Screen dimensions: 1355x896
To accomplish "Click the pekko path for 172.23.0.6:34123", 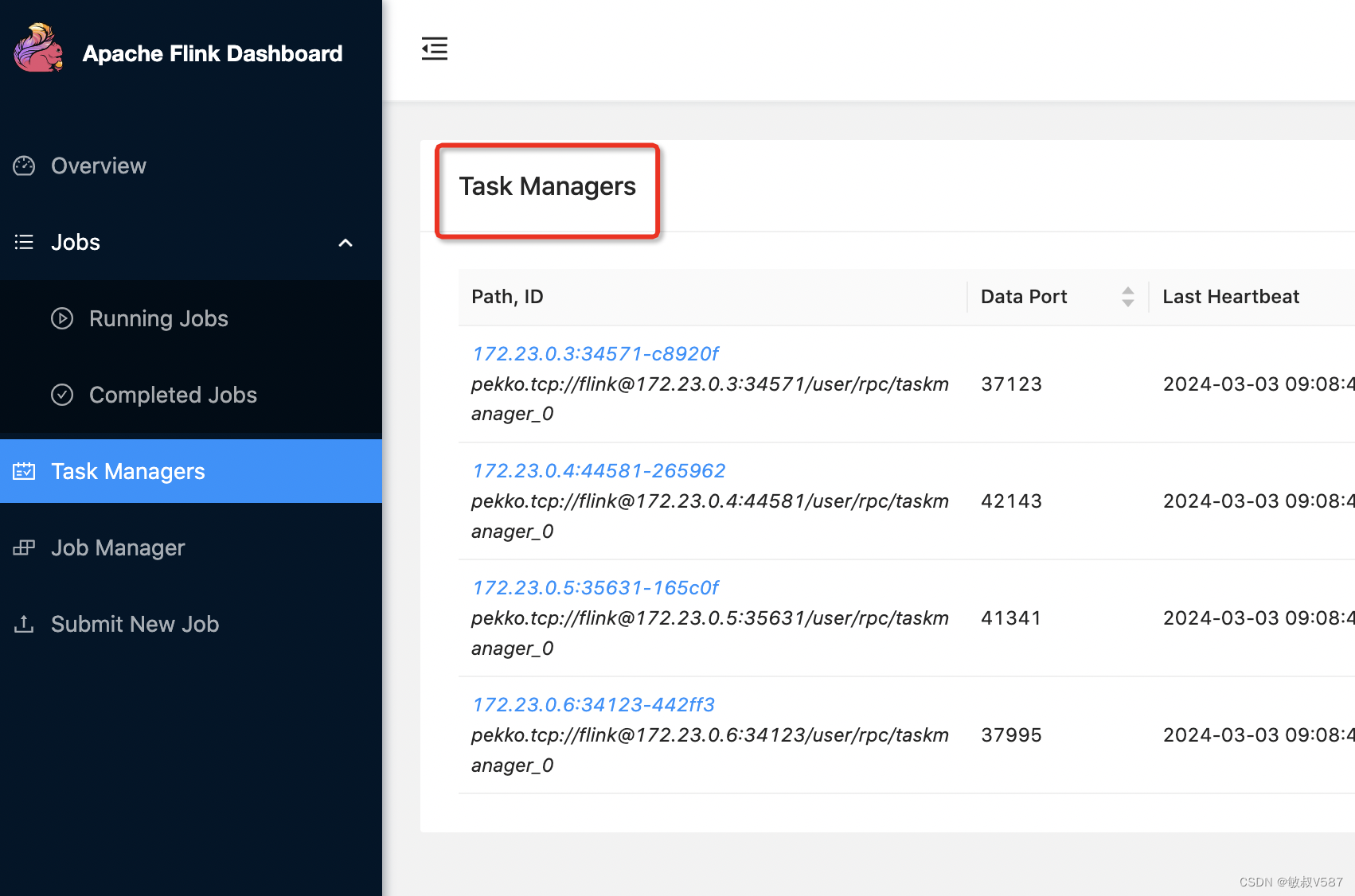I will (x=710, y=750).
